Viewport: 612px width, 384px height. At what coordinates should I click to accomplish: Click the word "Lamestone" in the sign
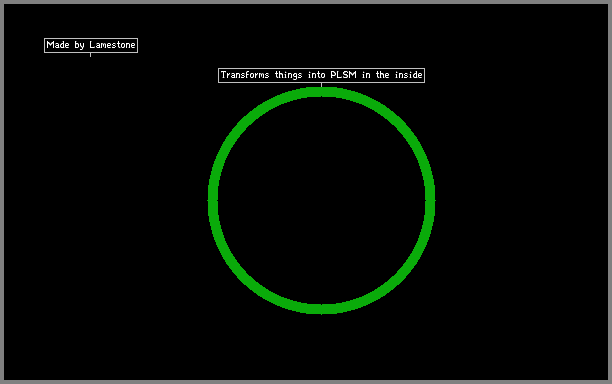pyautogui.click(x=112, y=45)
